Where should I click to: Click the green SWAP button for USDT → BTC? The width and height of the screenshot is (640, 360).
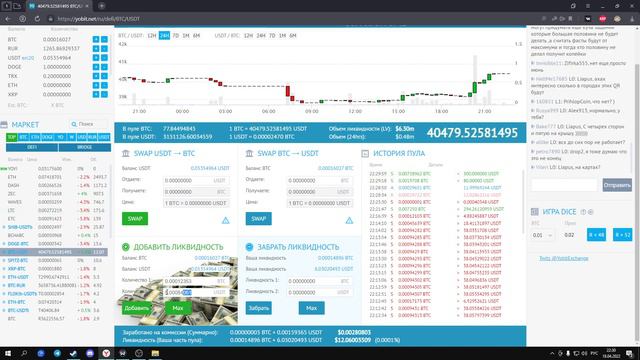[135, 219]
